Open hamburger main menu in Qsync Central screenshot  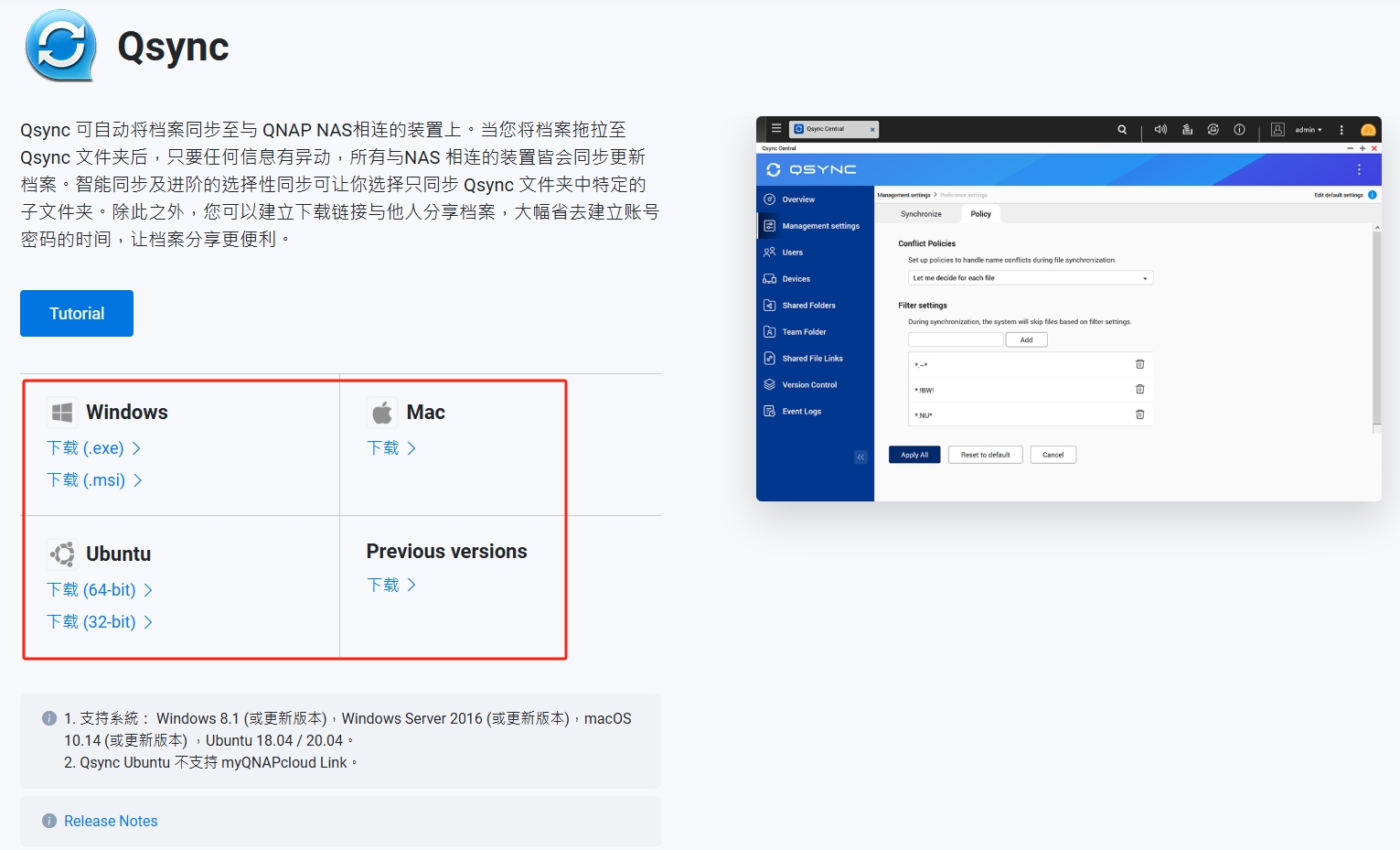[x=776, y=129]
